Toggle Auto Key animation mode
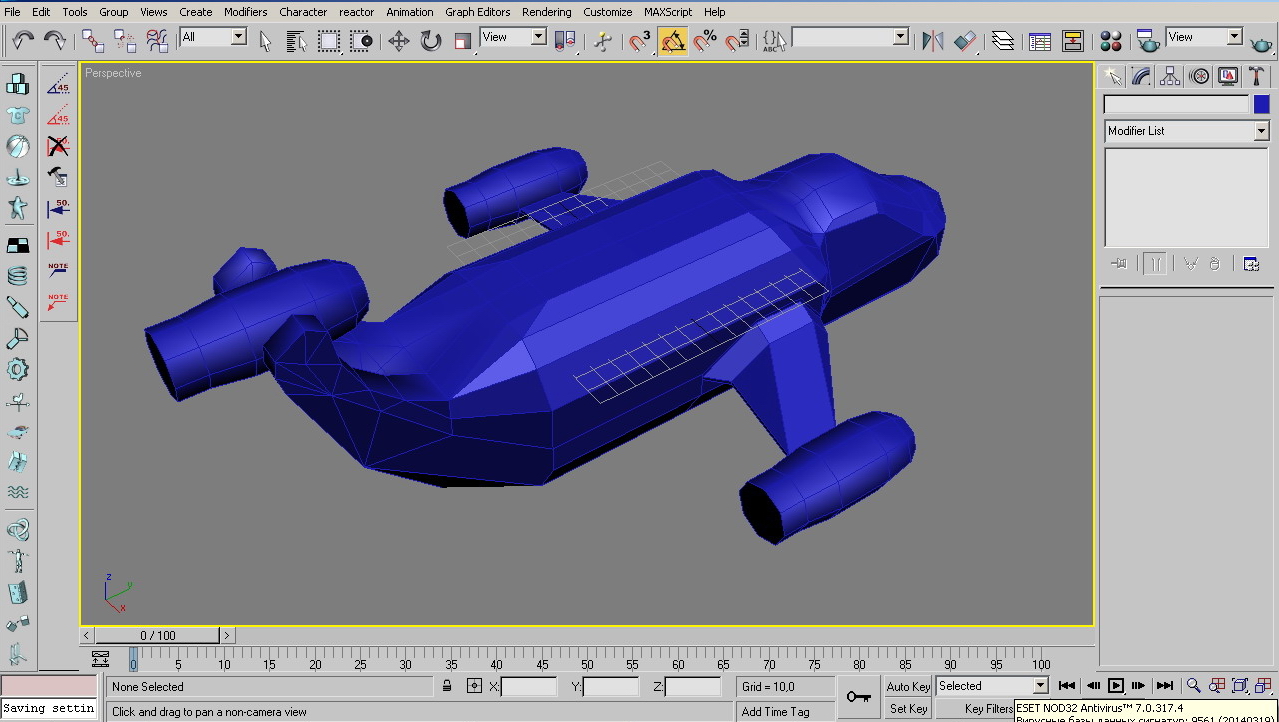The image size is (1279, 722). point(908,686)
